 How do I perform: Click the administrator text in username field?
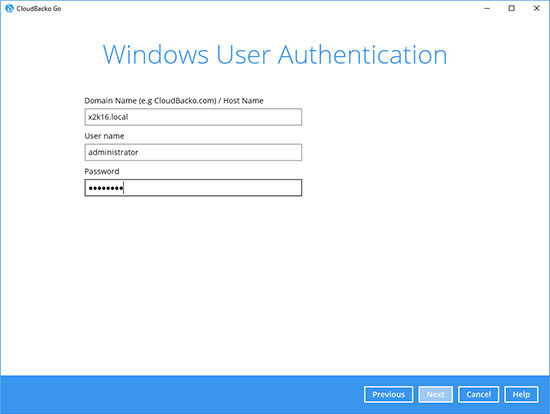click(x=113, y=152)
